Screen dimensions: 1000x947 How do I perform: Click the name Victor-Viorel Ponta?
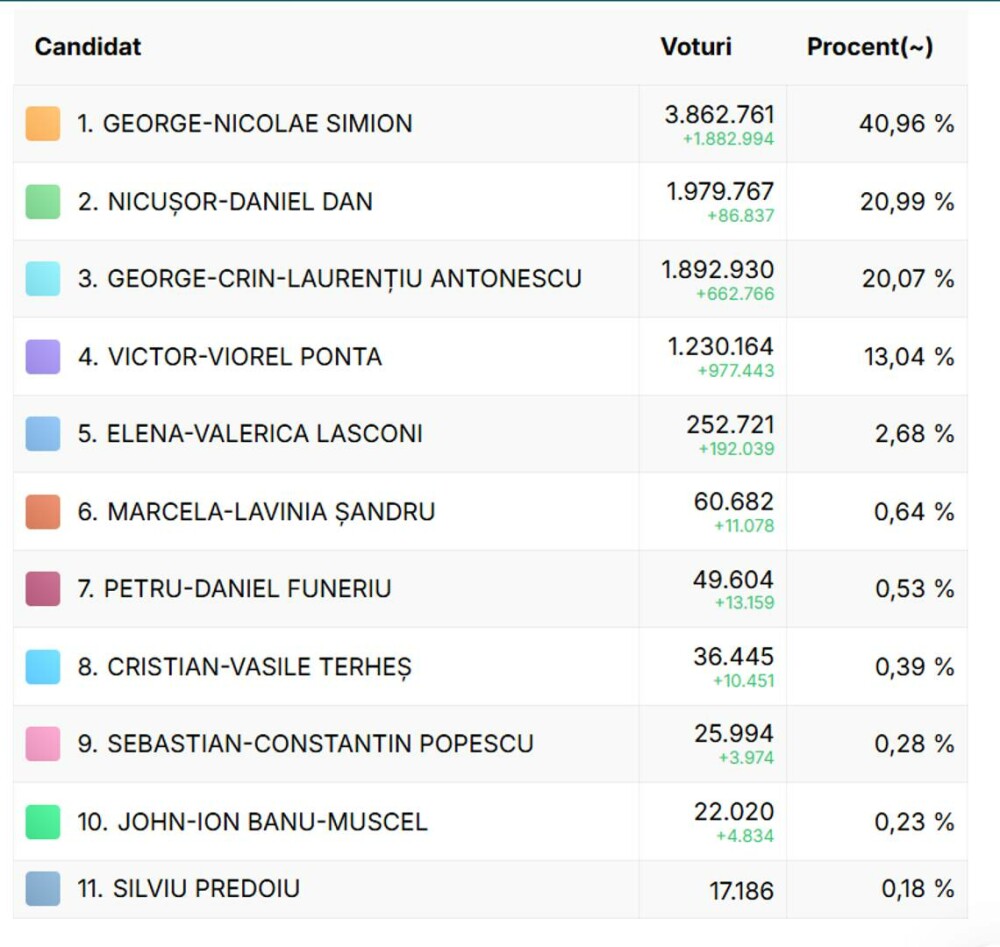(x=230, y=357)
